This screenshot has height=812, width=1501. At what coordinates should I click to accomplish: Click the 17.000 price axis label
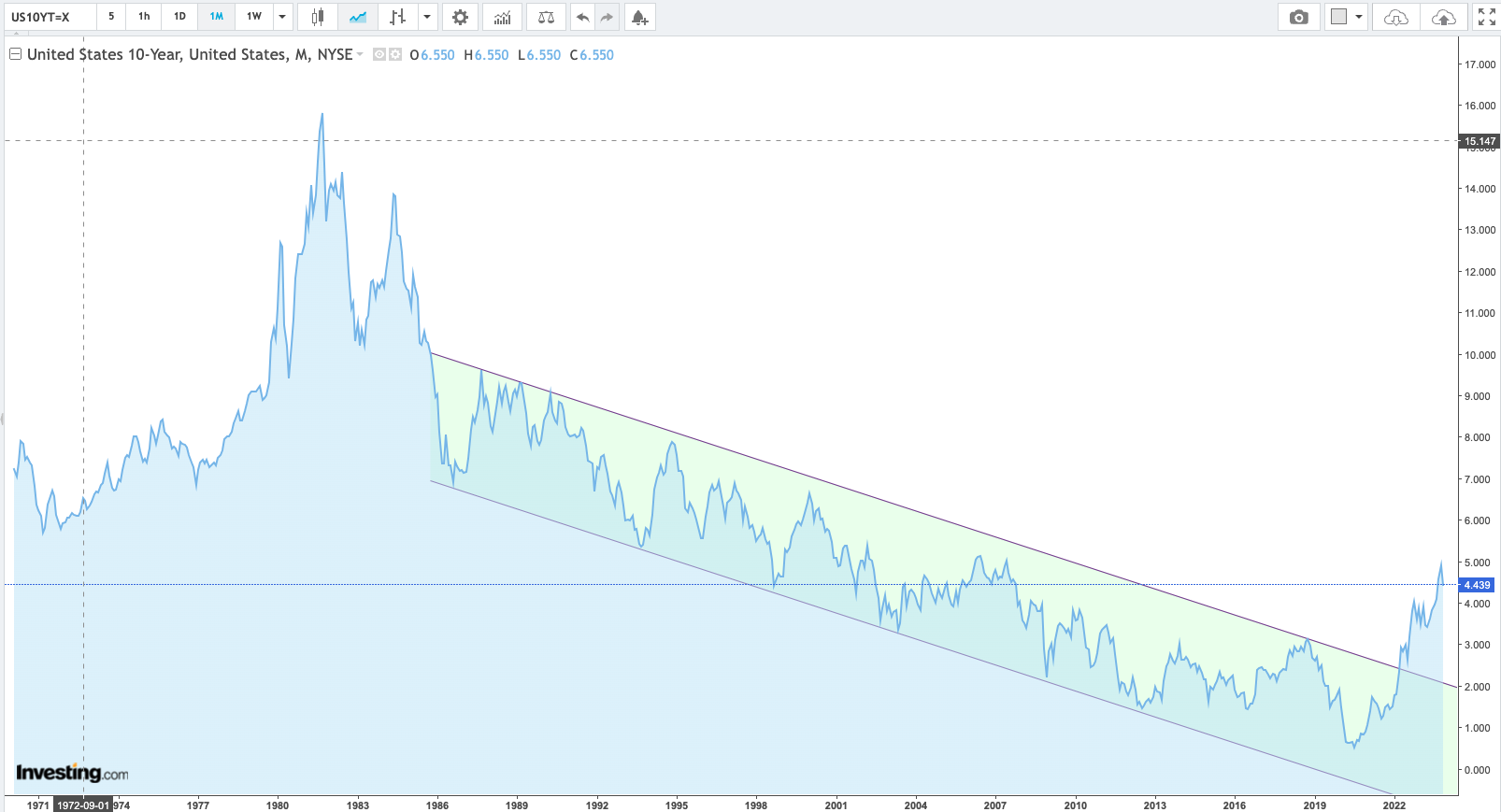click(x=1480, y=64)
